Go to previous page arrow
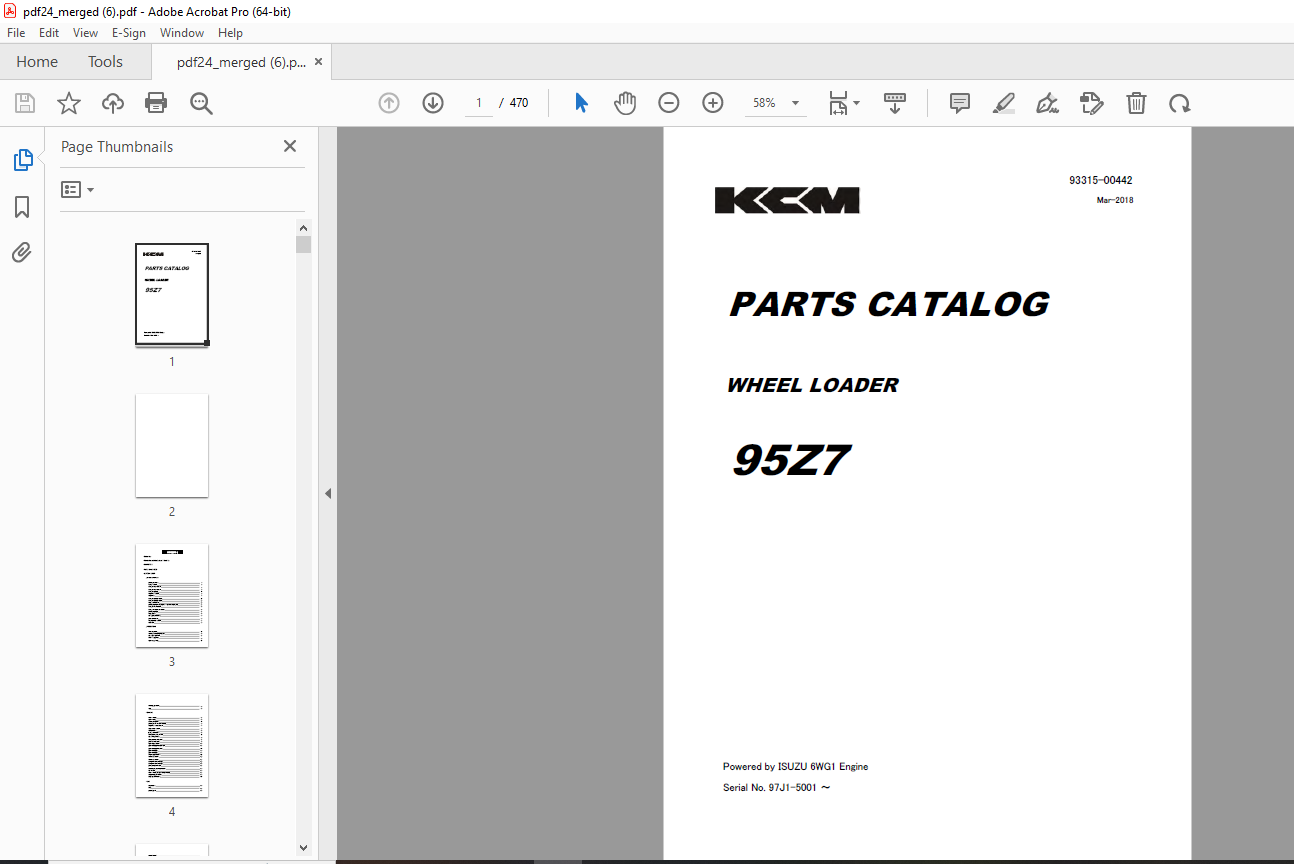Image resolution: width=1294 pixels, height=864 pixels. coord(389,103)
